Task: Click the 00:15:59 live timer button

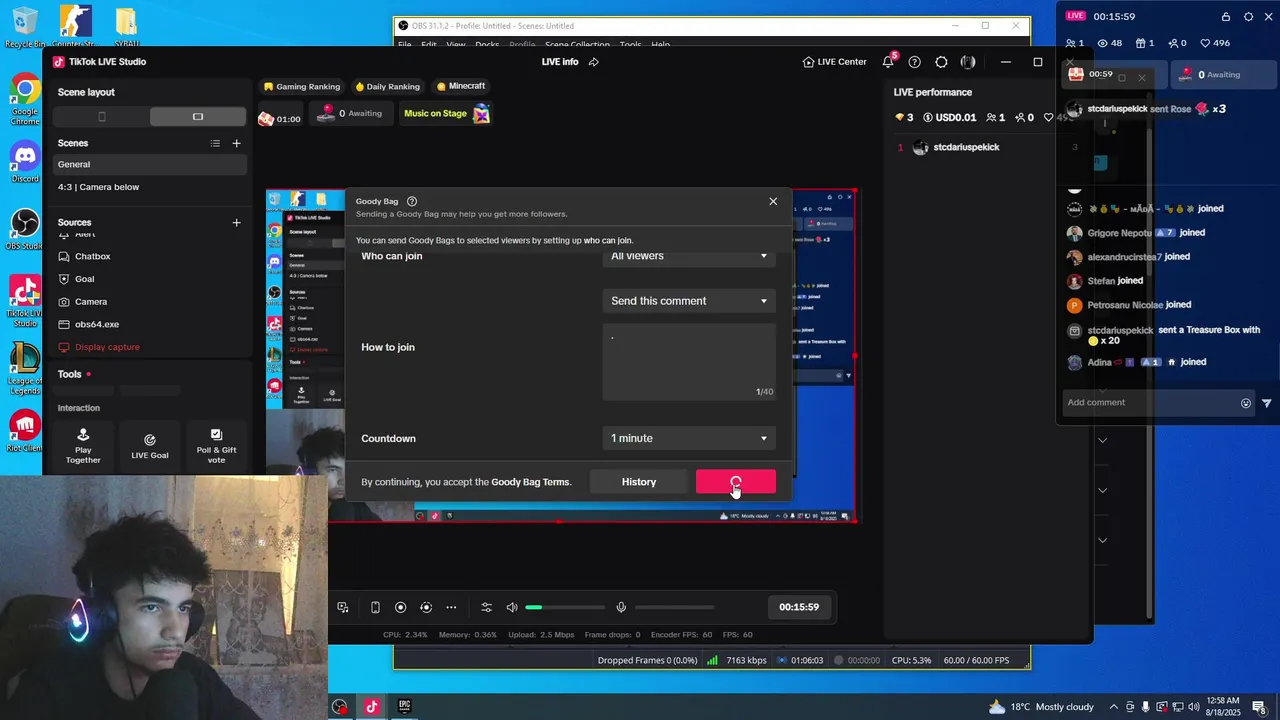Action: [799, 607]
